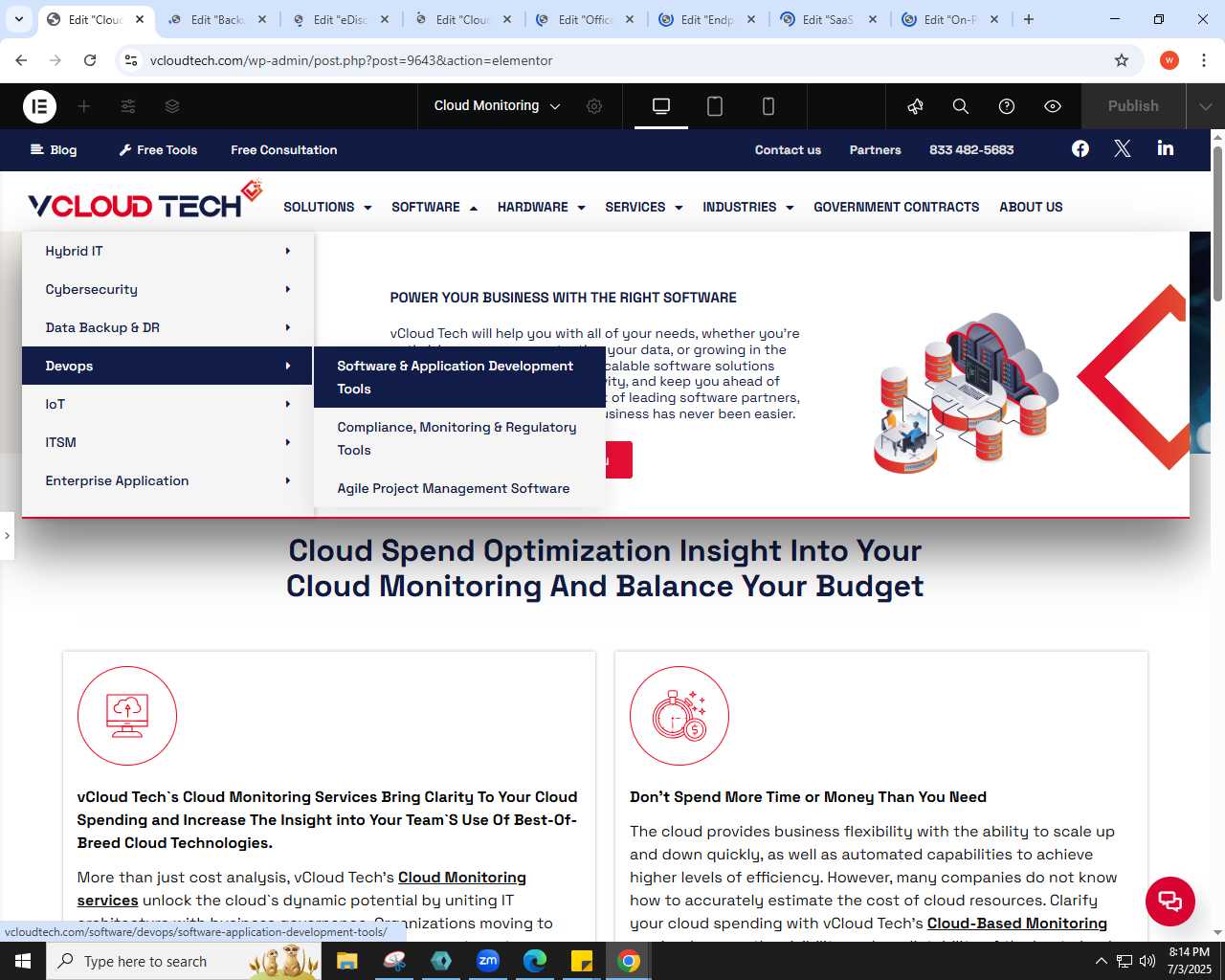Screen dimensions: 1225x980
Task: Open IoT submenu
Action: (x=167, y=404)
